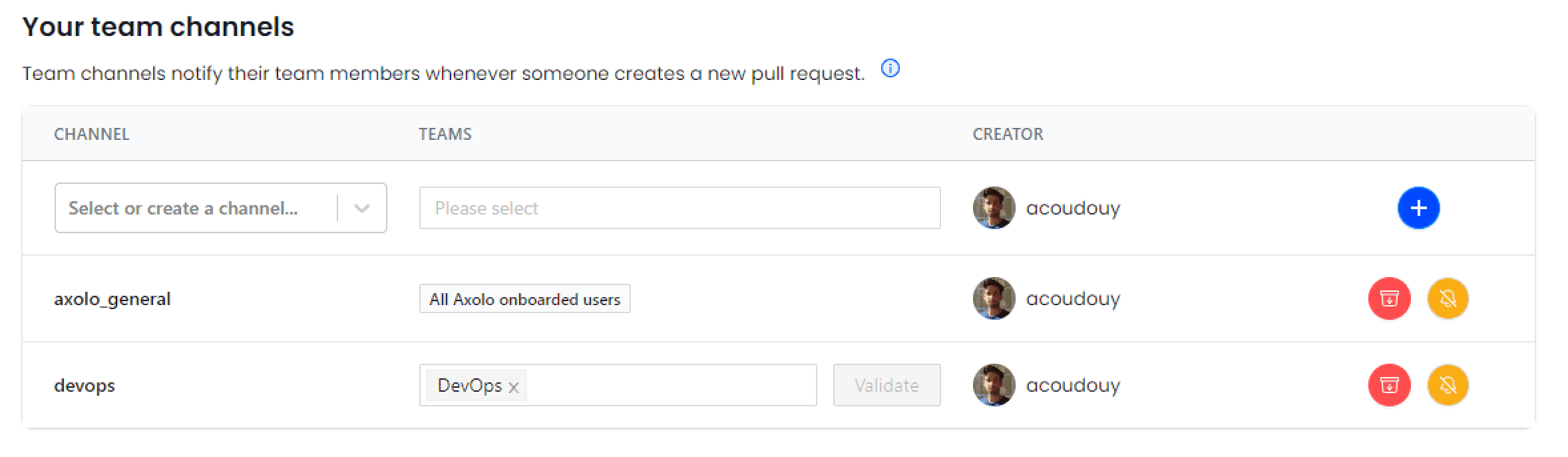Archive the devops channel
This screenshot has width=1568, height=457.
pos(1389,385)
